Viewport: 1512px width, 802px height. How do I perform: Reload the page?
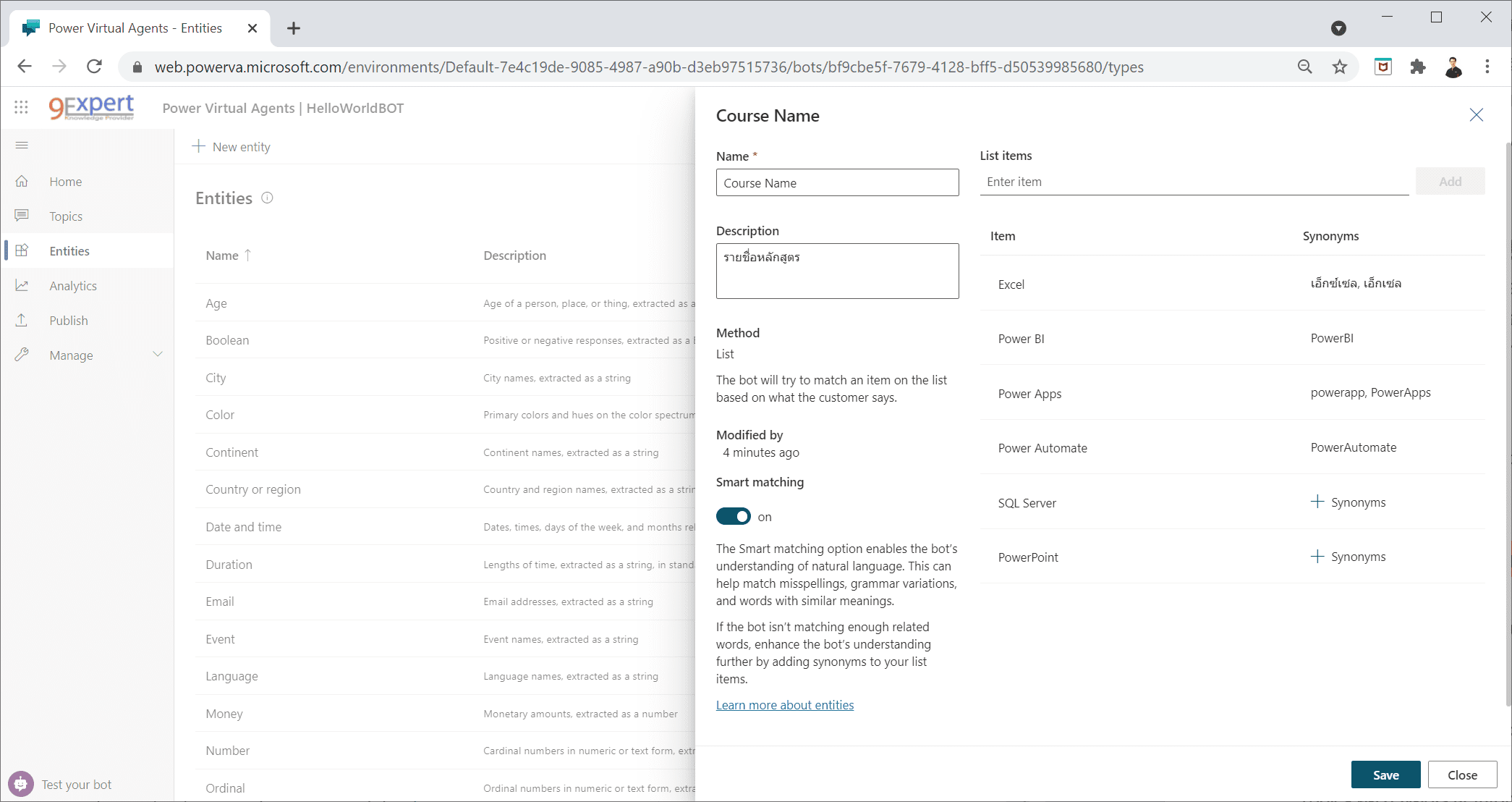click(x=94, y=67)
